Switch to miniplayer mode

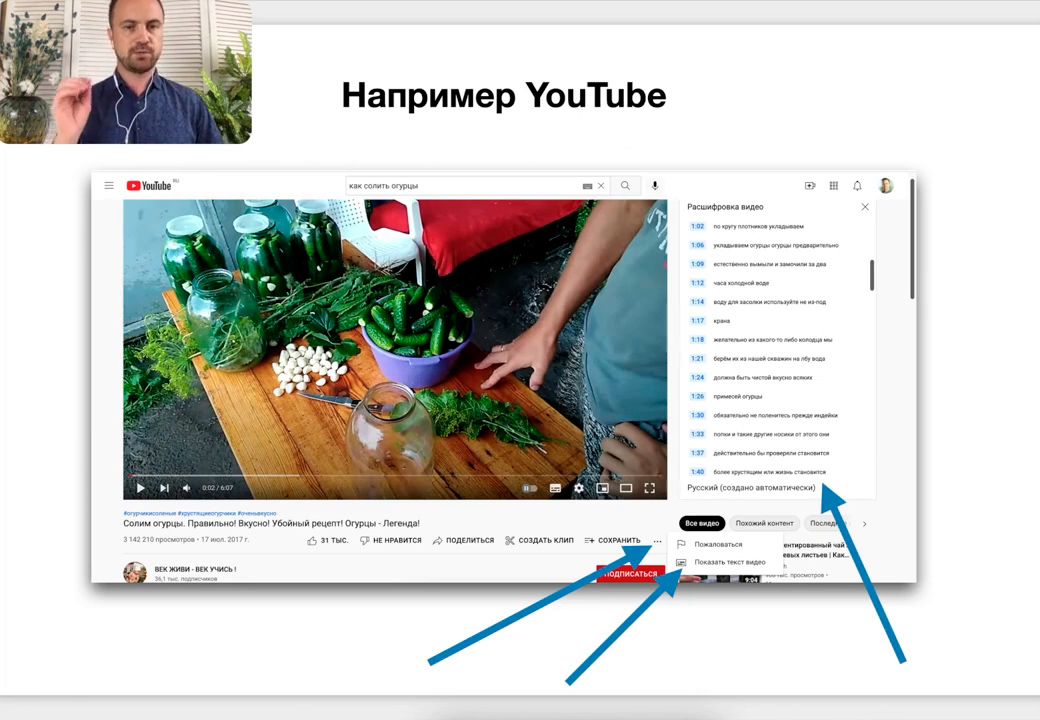[602, 488]
